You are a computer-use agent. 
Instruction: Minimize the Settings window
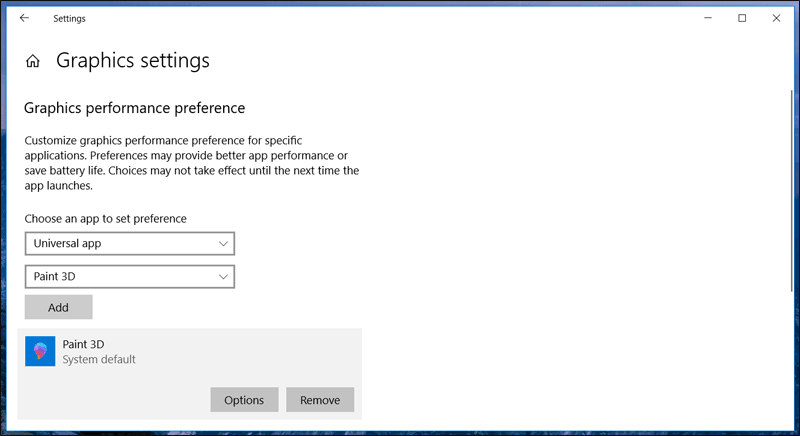coord(708,18)
